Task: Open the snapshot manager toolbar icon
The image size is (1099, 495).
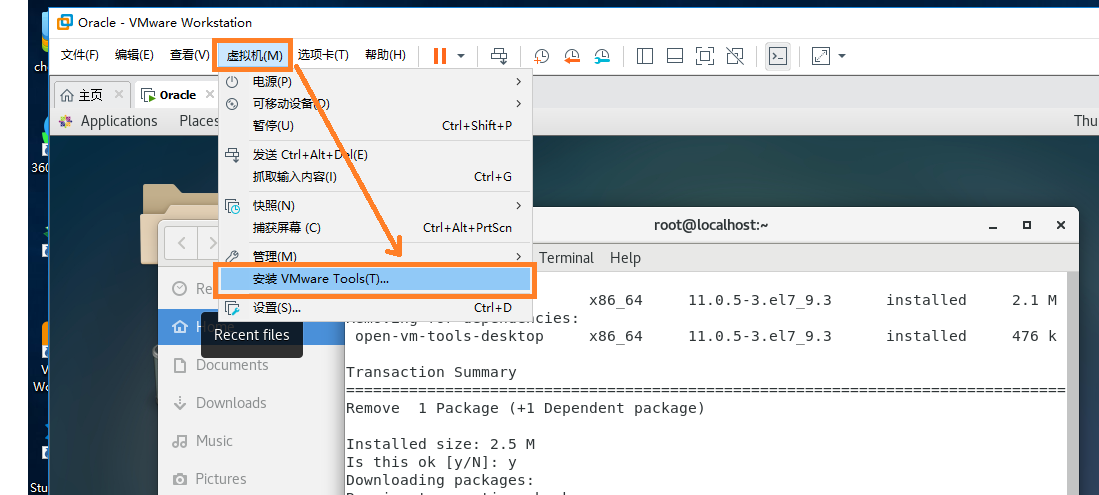Action: click(x=602, y=56)
